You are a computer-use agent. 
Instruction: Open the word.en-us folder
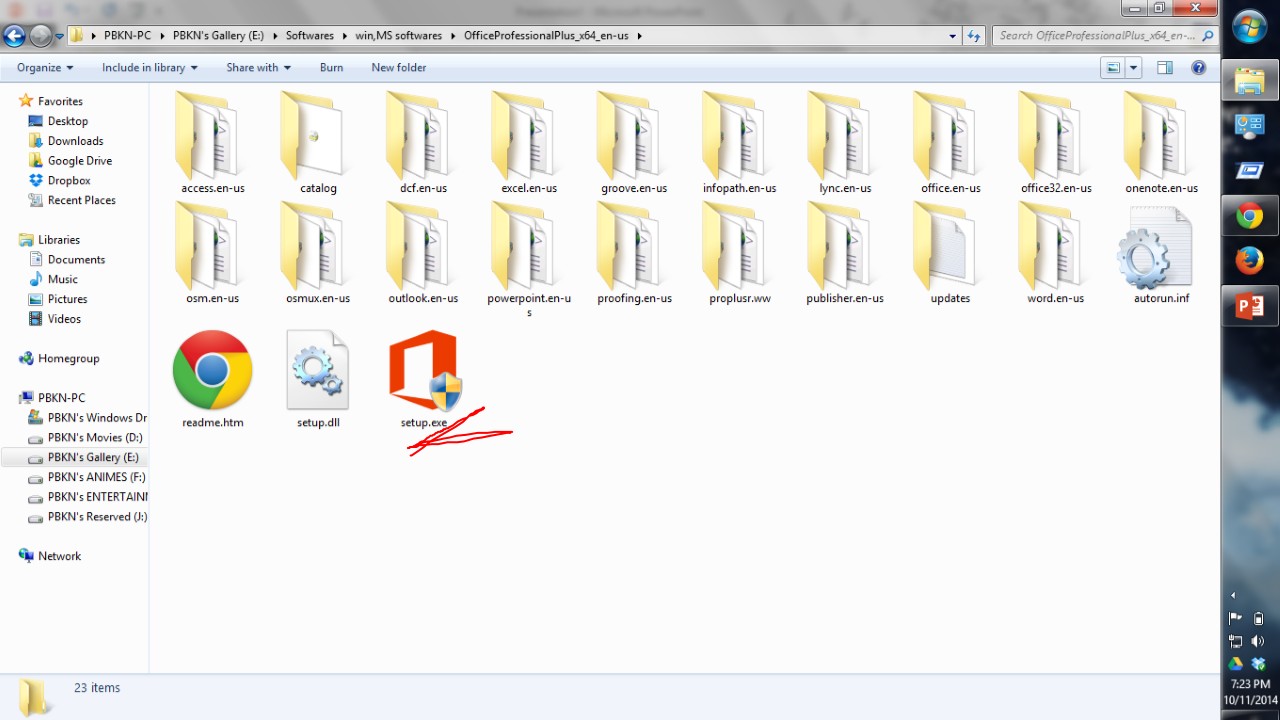(1055, 250)
